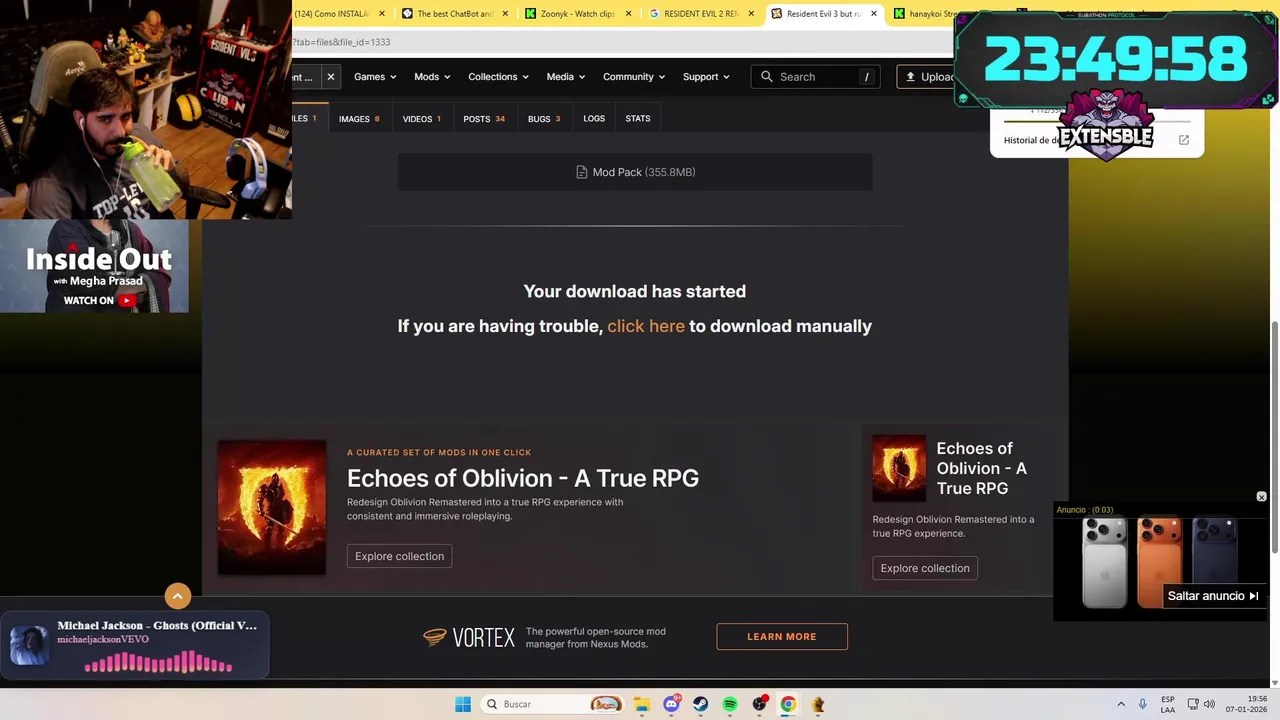Click the Nexus Mods Search field
Screen dimensions: 1280x720
coord(816,77)
